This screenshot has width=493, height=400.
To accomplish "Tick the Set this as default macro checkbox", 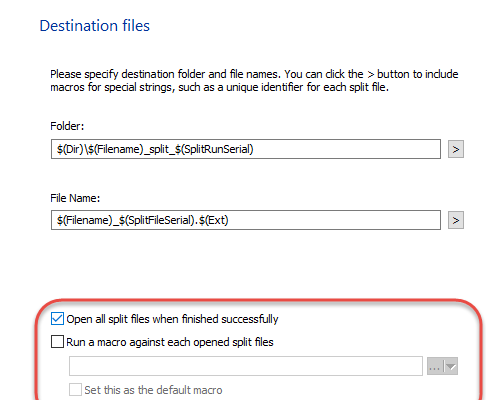I will [x=75, y=389].
